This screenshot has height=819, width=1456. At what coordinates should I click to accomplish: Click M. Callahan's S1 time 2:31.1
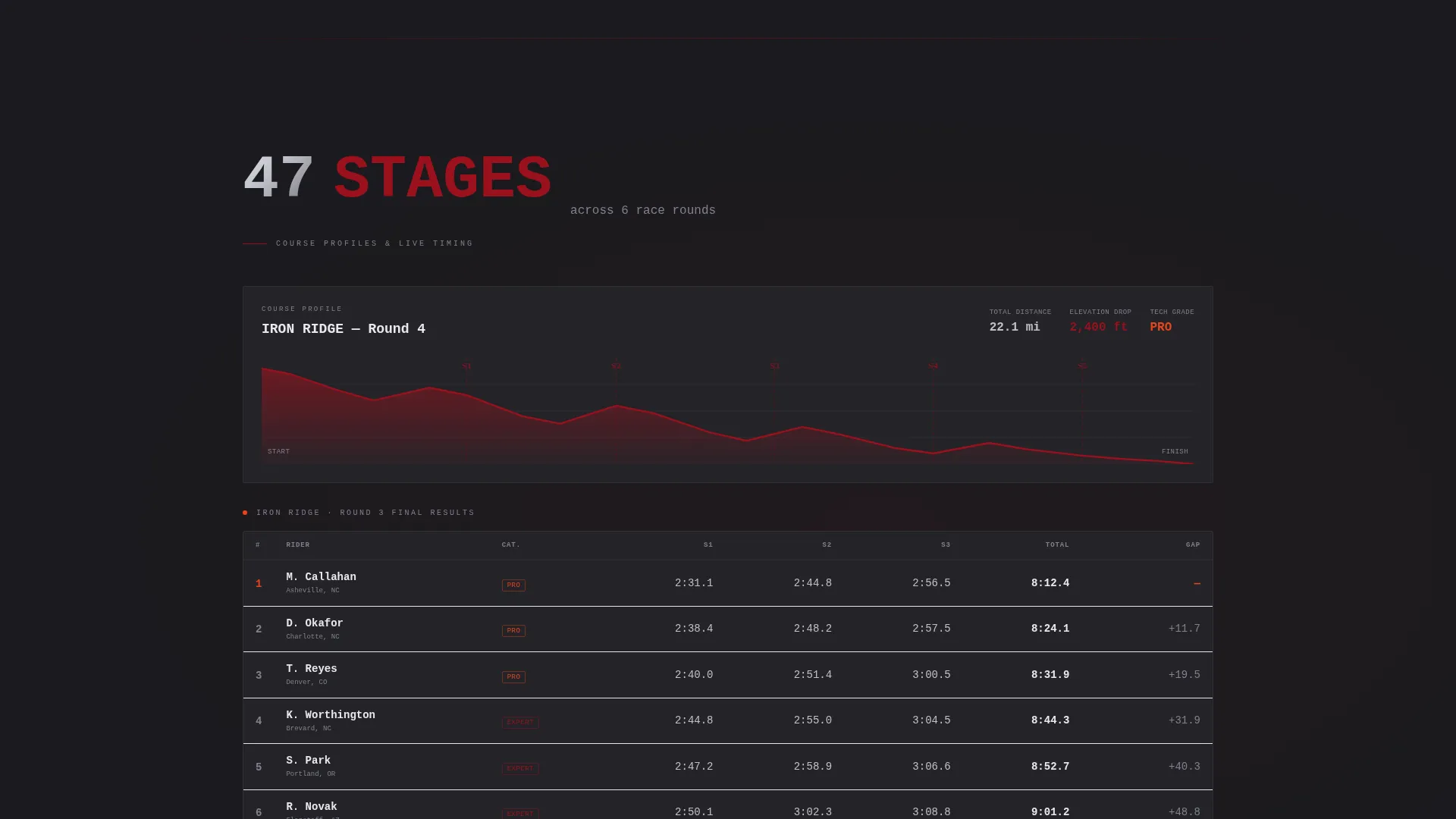pos(694,583)
